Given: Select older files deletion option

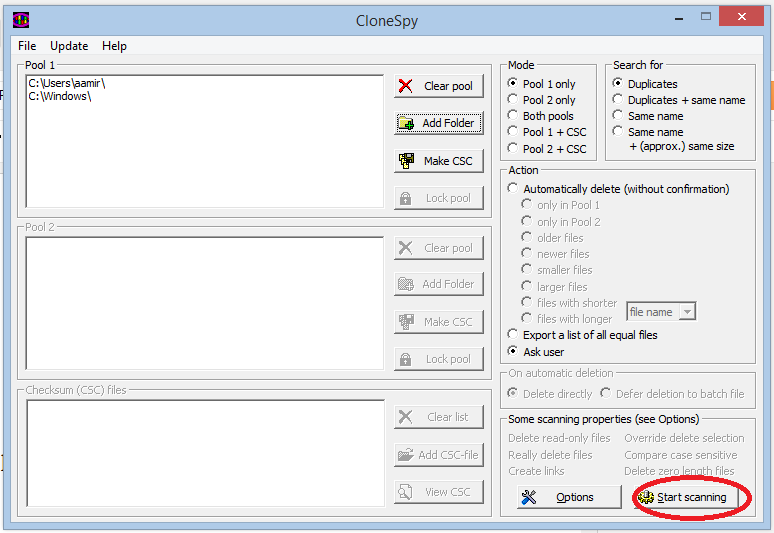Looking at the screenshot, I should (553, 238).
